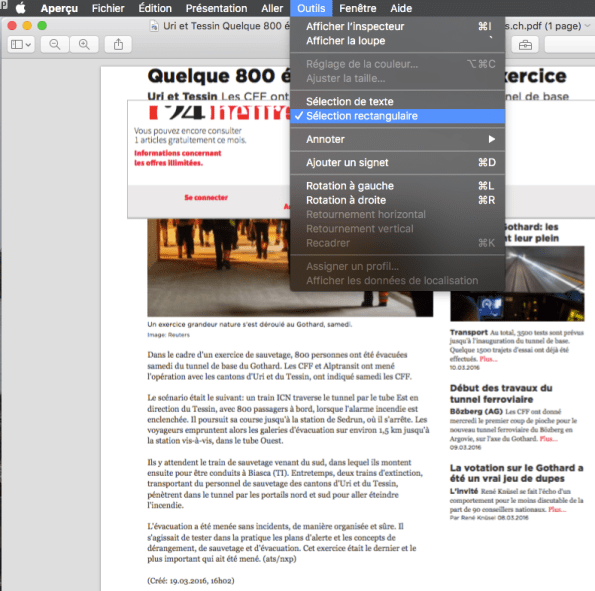Click the Share toolbar icon
Screen dimensions: 595x591
click(118, 44)
